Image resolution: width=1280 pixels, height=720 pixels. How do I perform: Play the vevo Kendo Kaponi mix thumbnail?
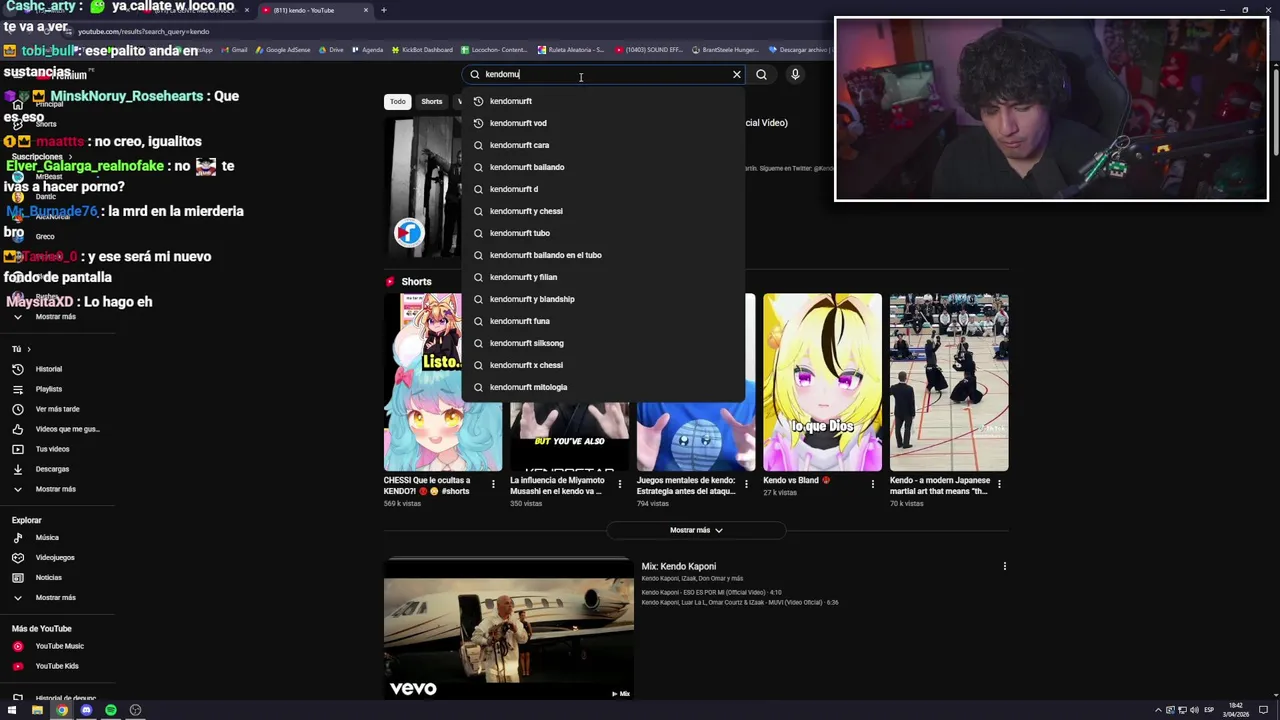[x=509, y=628]
